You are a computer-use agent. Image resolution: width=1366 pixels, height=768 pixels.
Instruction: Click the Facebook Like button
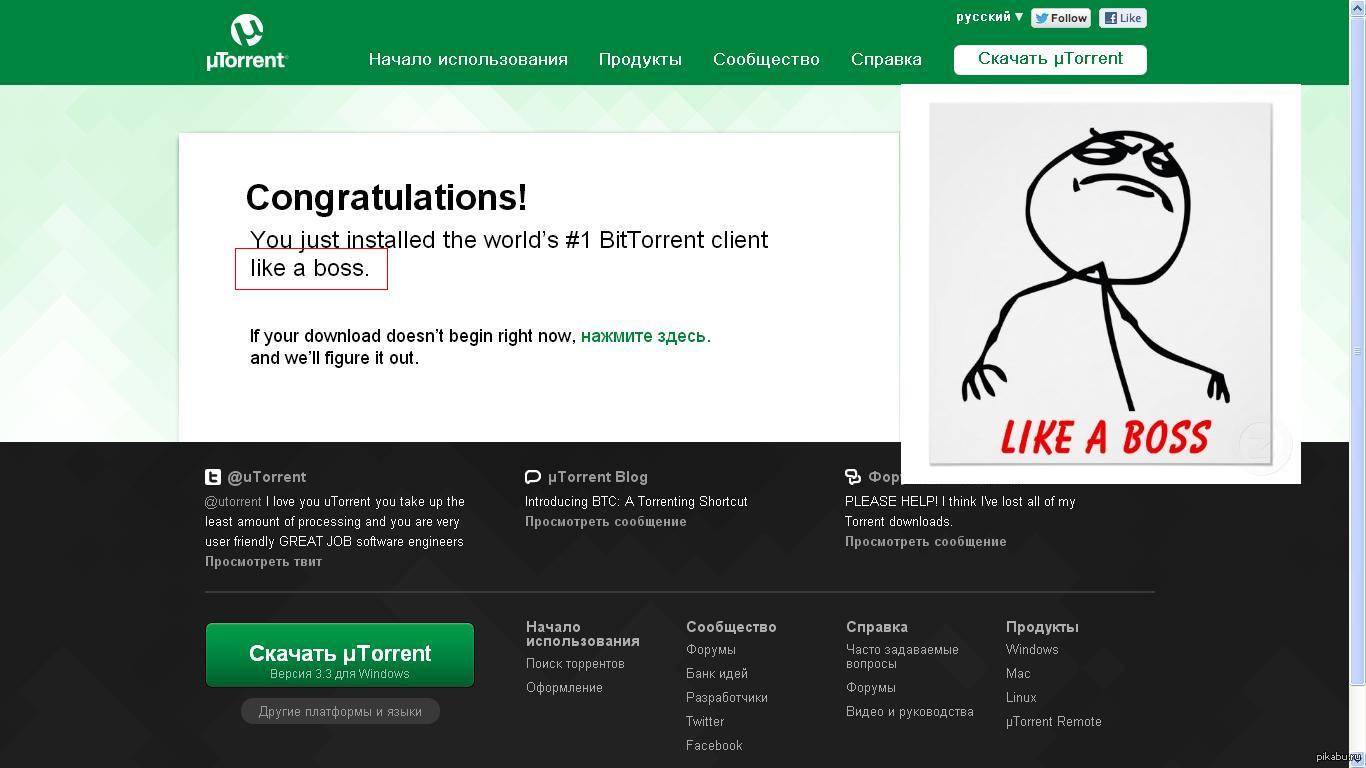click(1122, 18)
